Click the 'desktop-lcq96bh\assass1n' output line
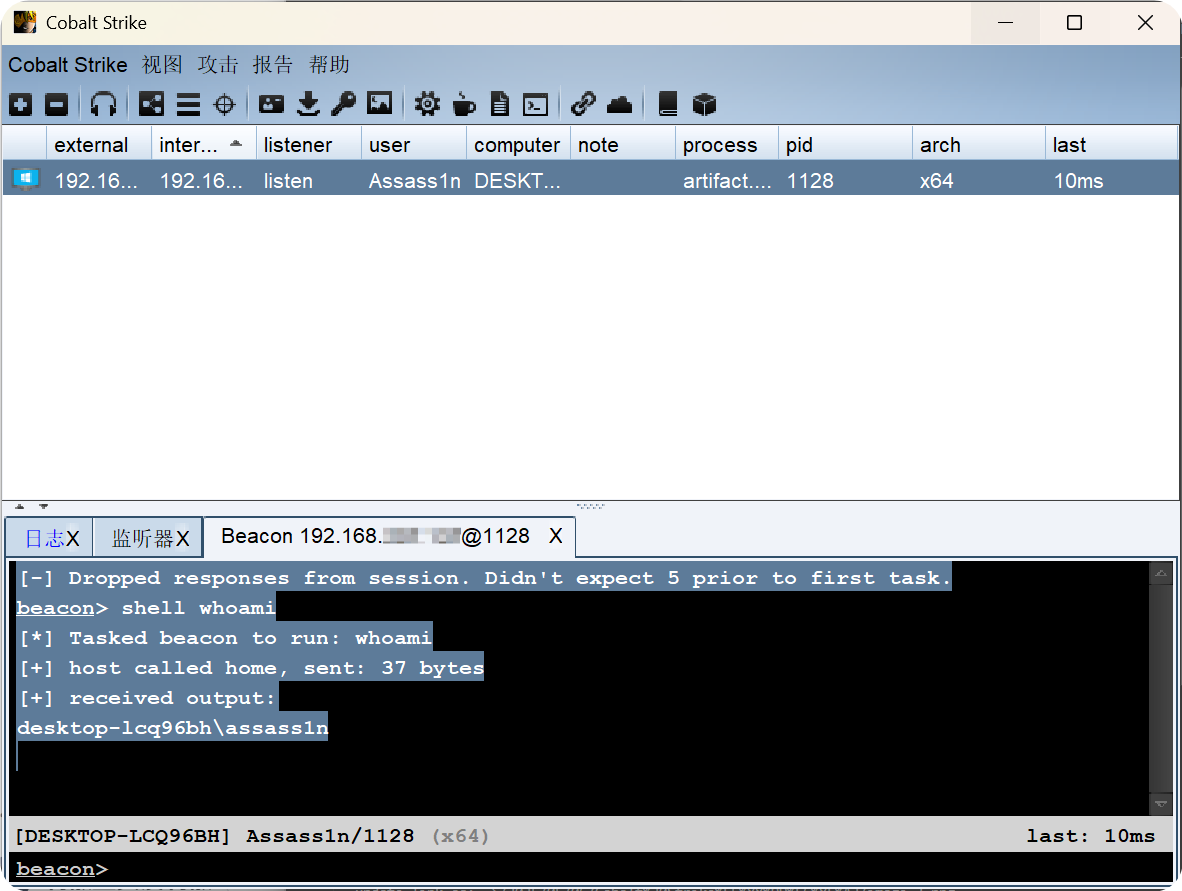Screen dimensions: 1182x891 click(173, 728)
